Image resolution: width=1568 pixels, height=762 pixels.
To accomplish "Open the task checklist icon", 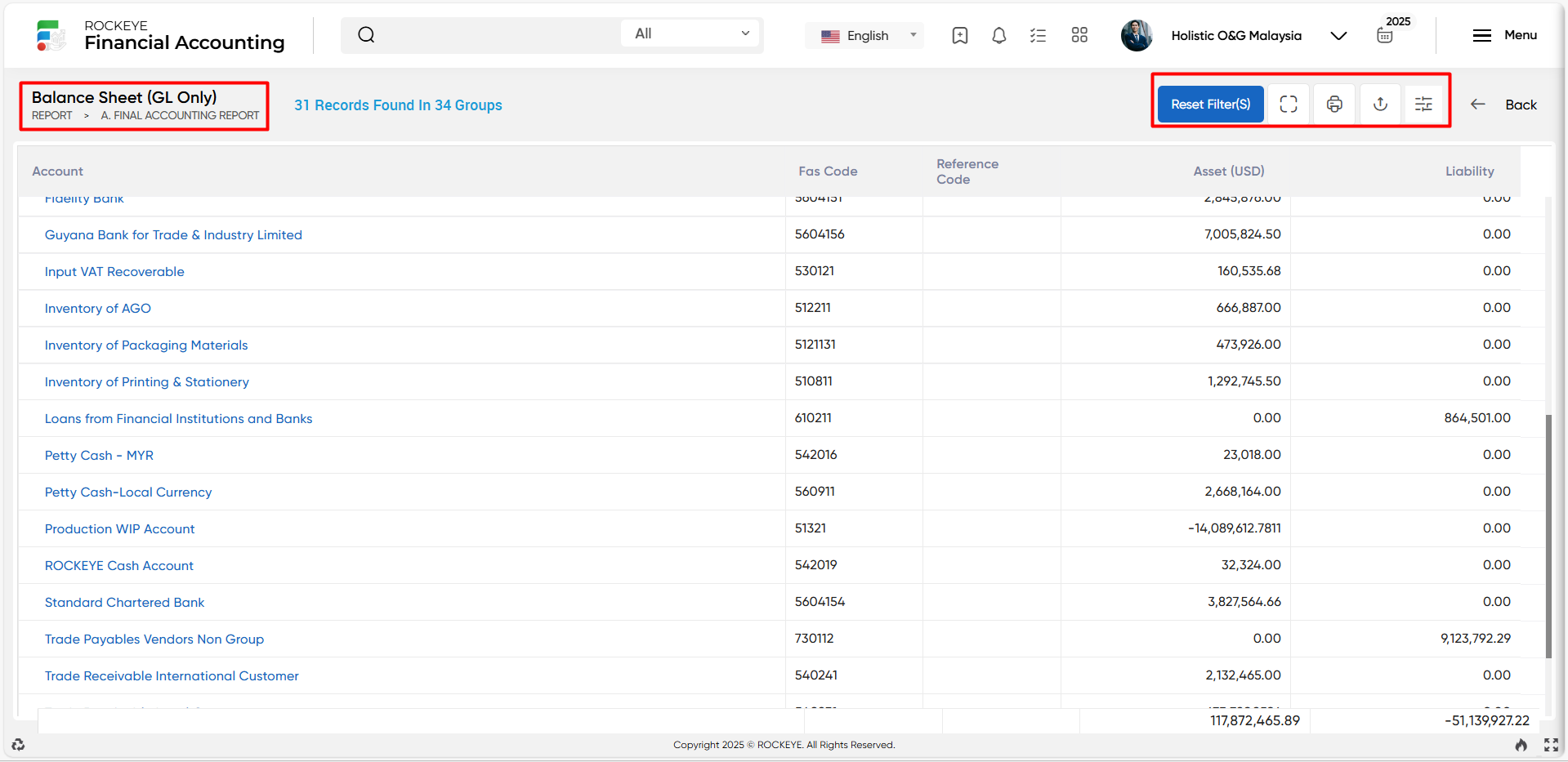I will coord(1038,35).
